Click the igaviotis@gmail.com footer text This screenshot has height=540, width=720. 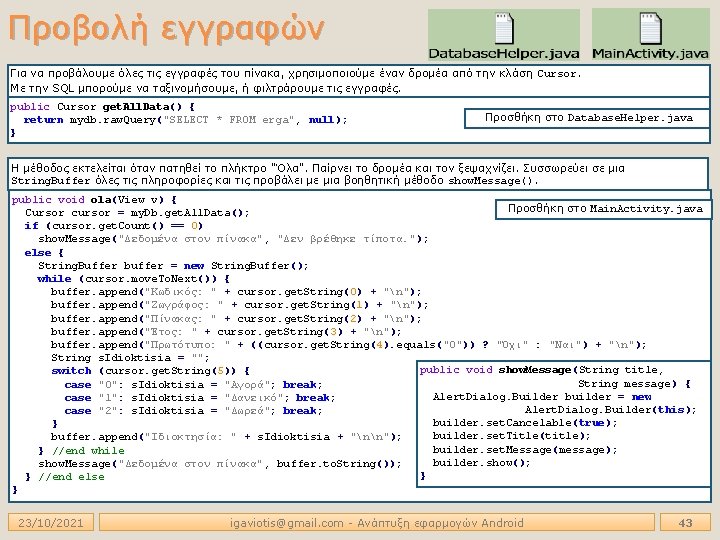[x=377, y=523]
